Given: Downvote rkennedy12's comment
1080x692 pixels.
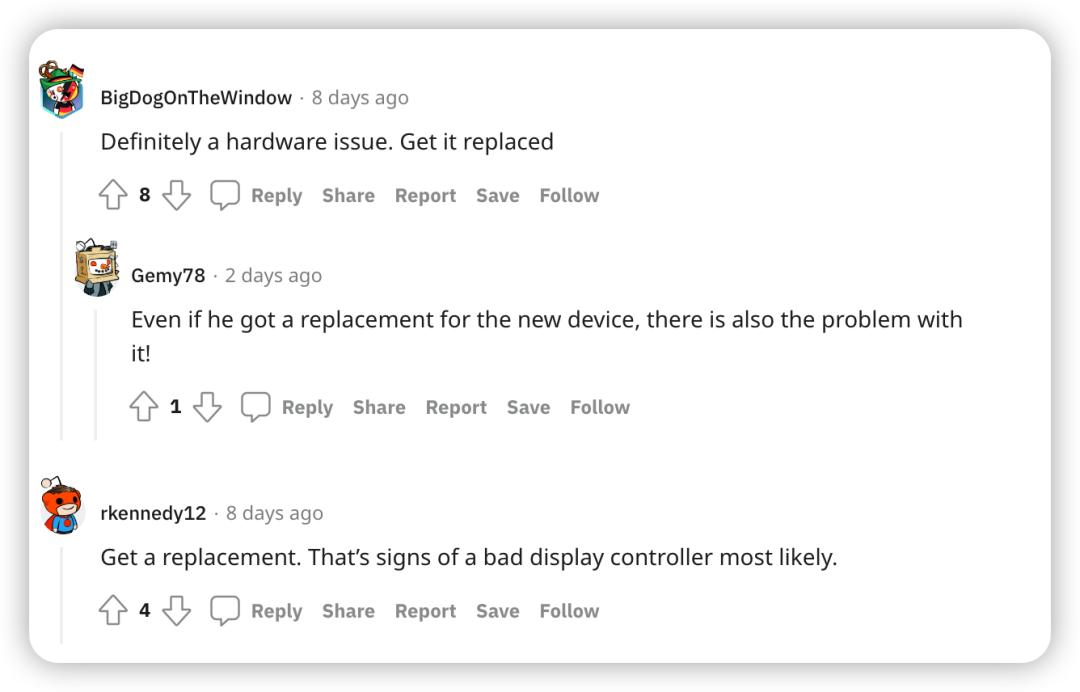Looking at the screenshot, I should coord(177,610).
